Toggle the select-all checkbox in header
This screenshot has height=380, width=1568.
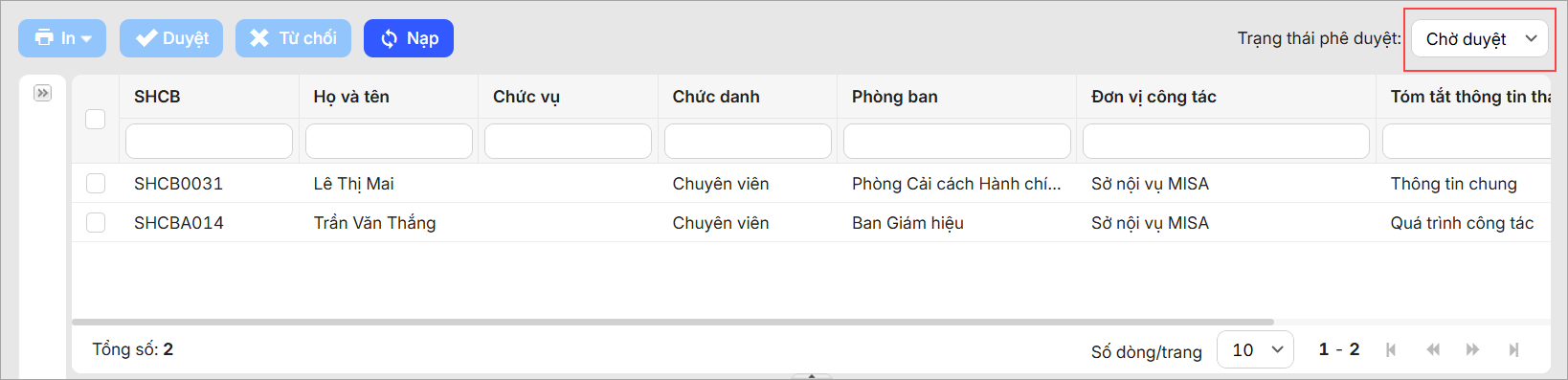(96, 119)
